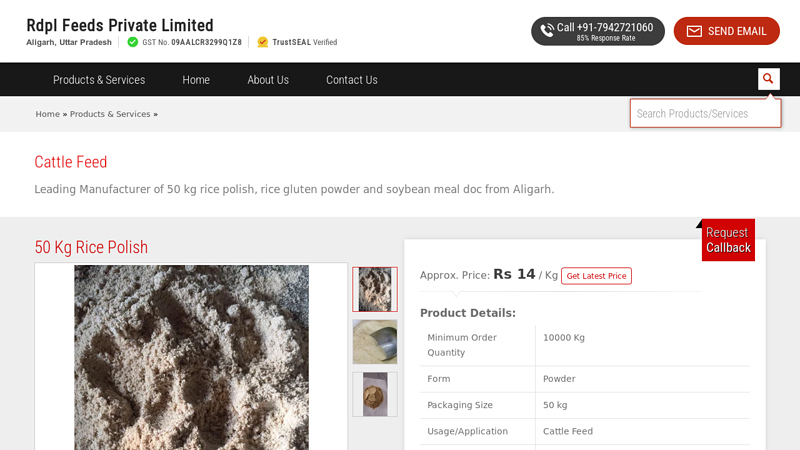Go to the Home menu item
The height and width of the screenshot is (450, 800).
[196, 80]
